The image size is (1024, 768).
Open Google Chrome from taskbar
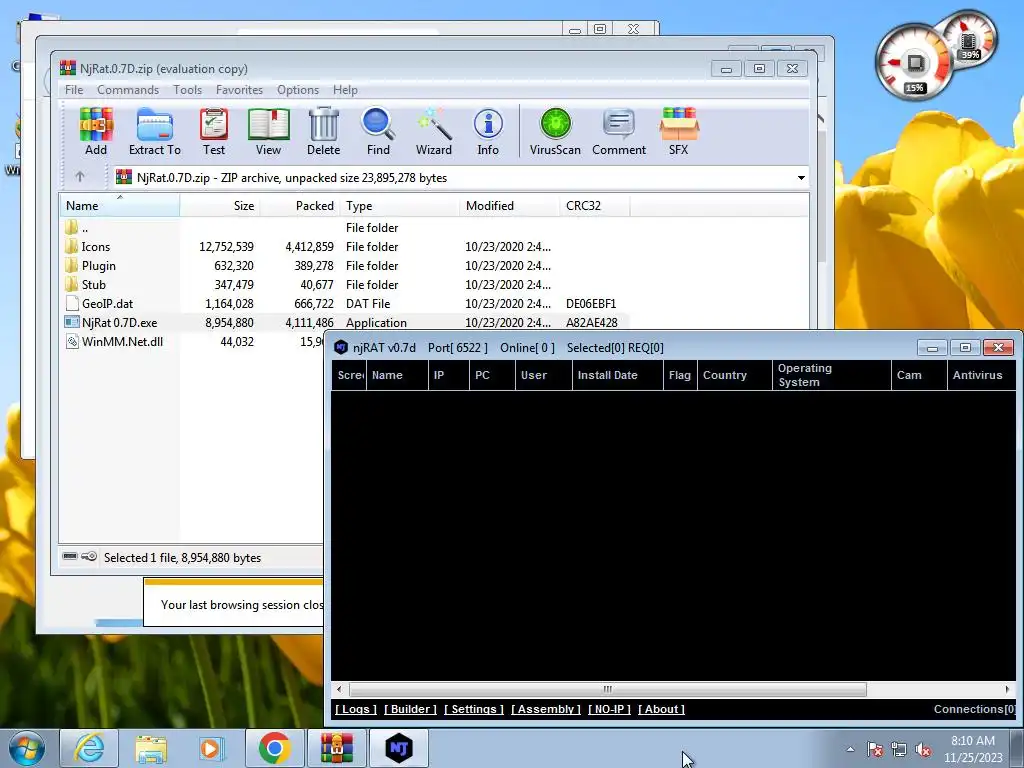tap(274, 748)
